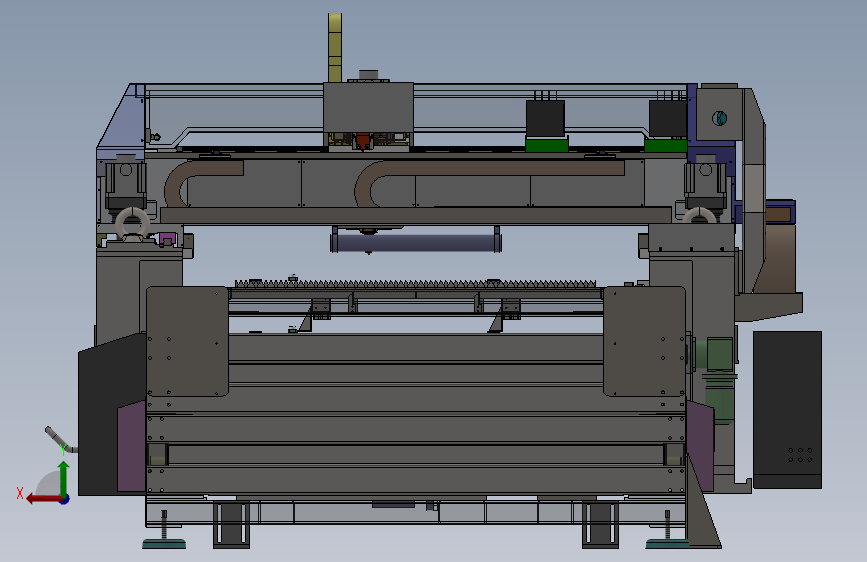The image size is (867, 562).
Task: Select the yellow vertical cable chain on top
Action: (x=335, y=48)
